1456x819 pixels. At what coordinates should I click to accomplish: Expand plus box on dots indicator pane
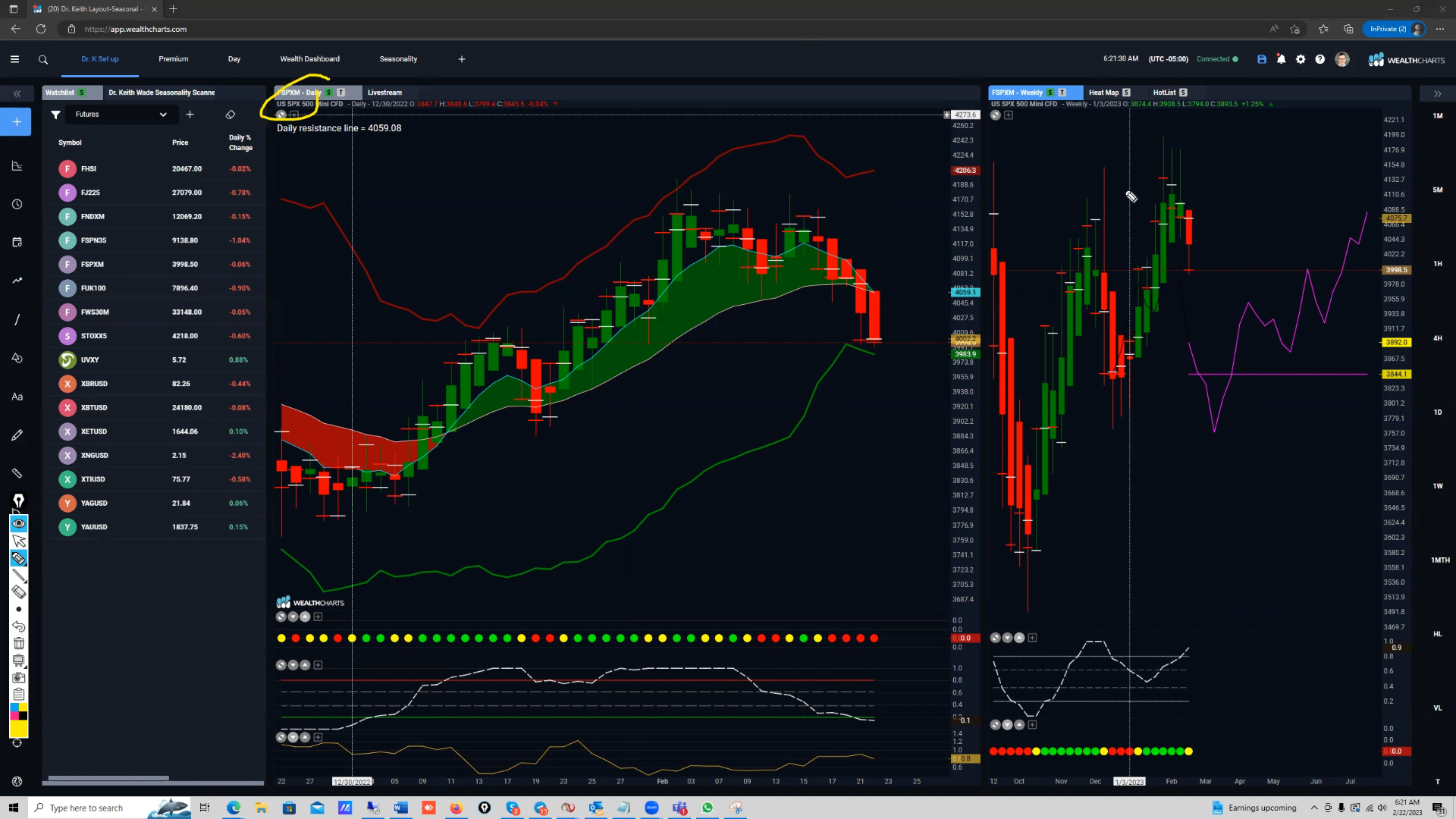[x=318, y=617]
